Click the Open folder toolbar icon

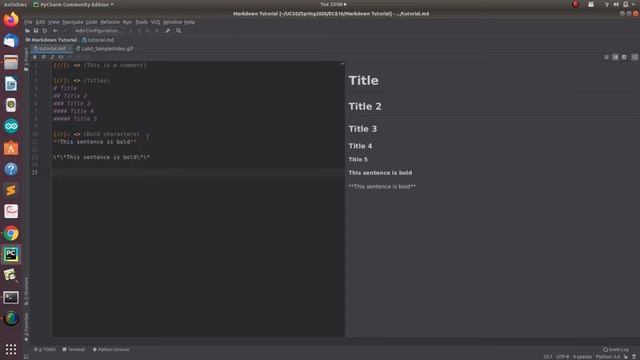pyautogui.click(x=27, y=31)
